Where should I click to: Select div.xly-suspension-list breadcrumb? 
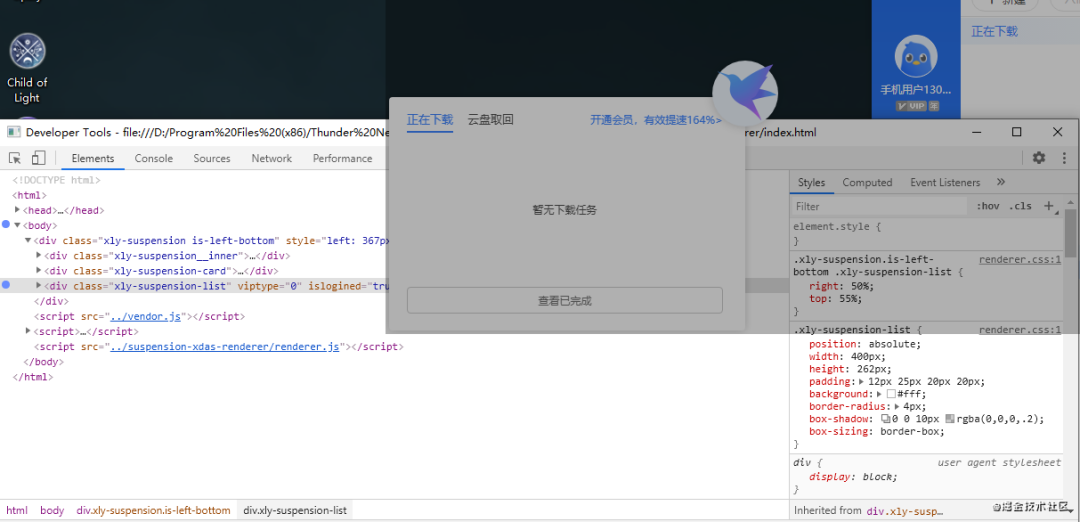tap(295, 510)
